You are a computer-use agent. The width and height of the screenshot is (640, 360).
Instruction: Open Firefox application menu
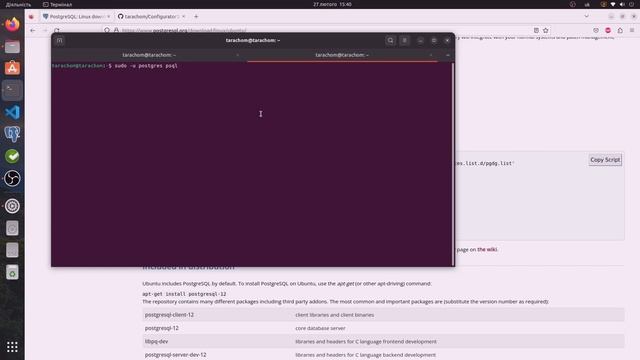(632, 30)
